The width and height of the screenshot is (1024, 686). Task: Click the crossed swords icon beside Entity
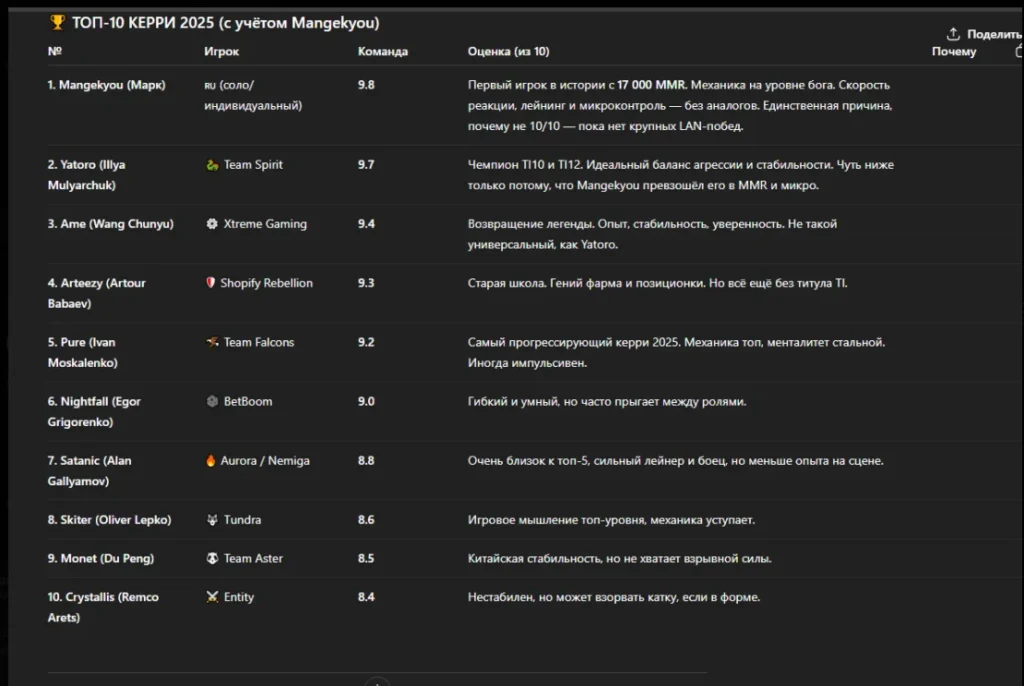211,597
